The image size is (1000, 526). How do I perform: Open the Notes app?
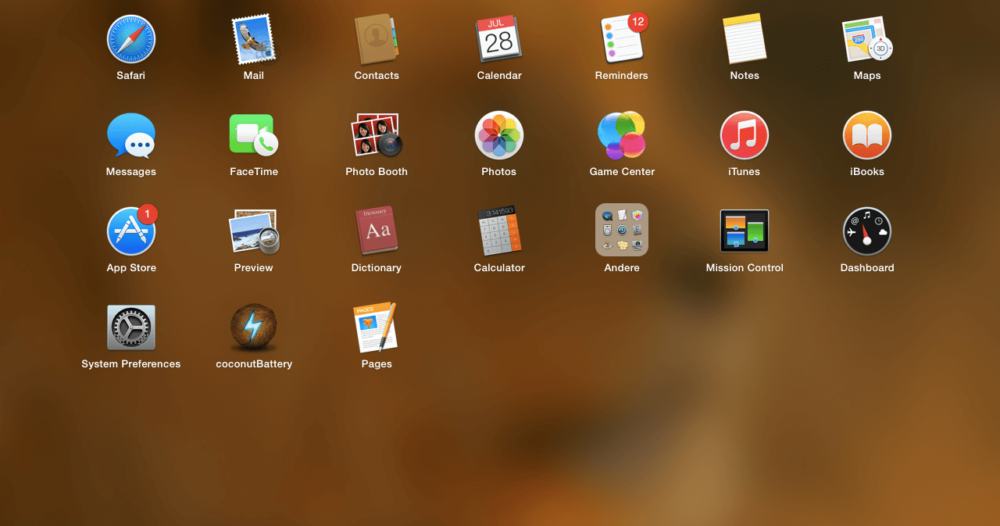click(x=744, y=39)
